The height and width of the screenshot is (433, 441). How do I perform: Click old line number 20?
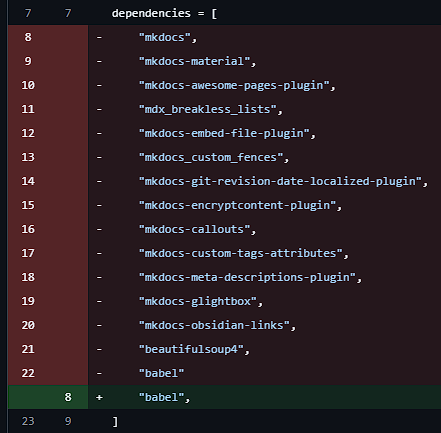(28, 325)
